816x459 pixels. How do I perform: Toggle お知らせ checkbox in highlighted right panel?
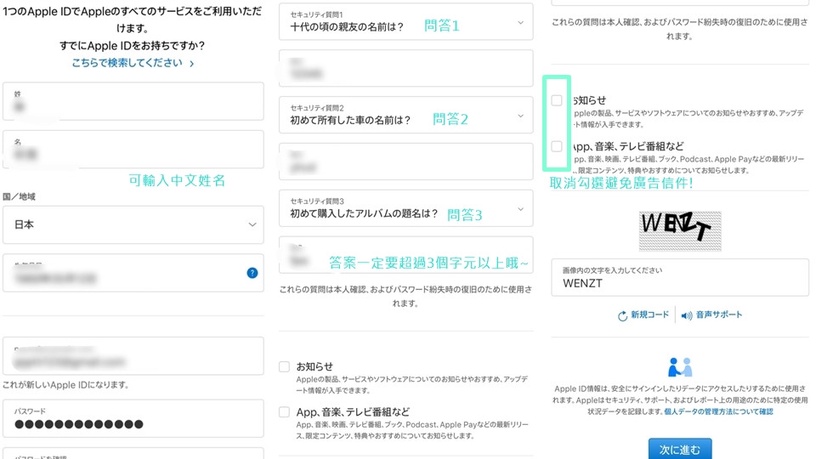557,100
